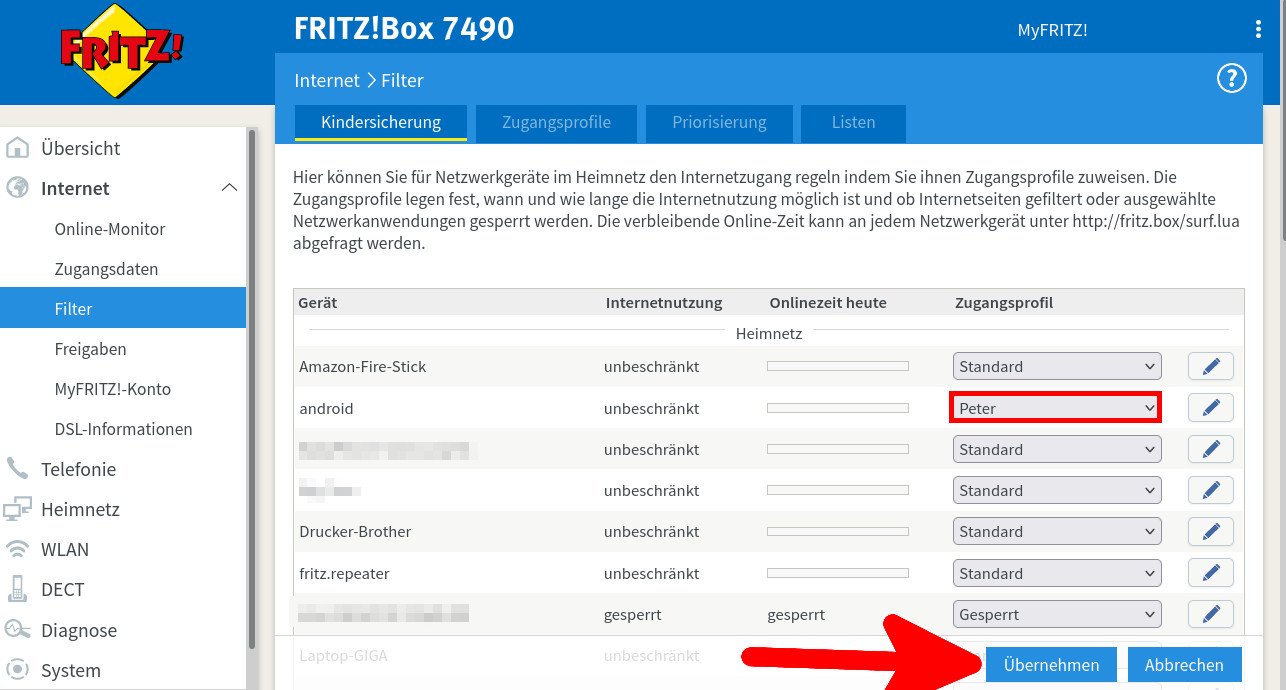Click the Übernehmen button
The image size is (1286, 690).
pyautogui.click(x=1051, y=665)
